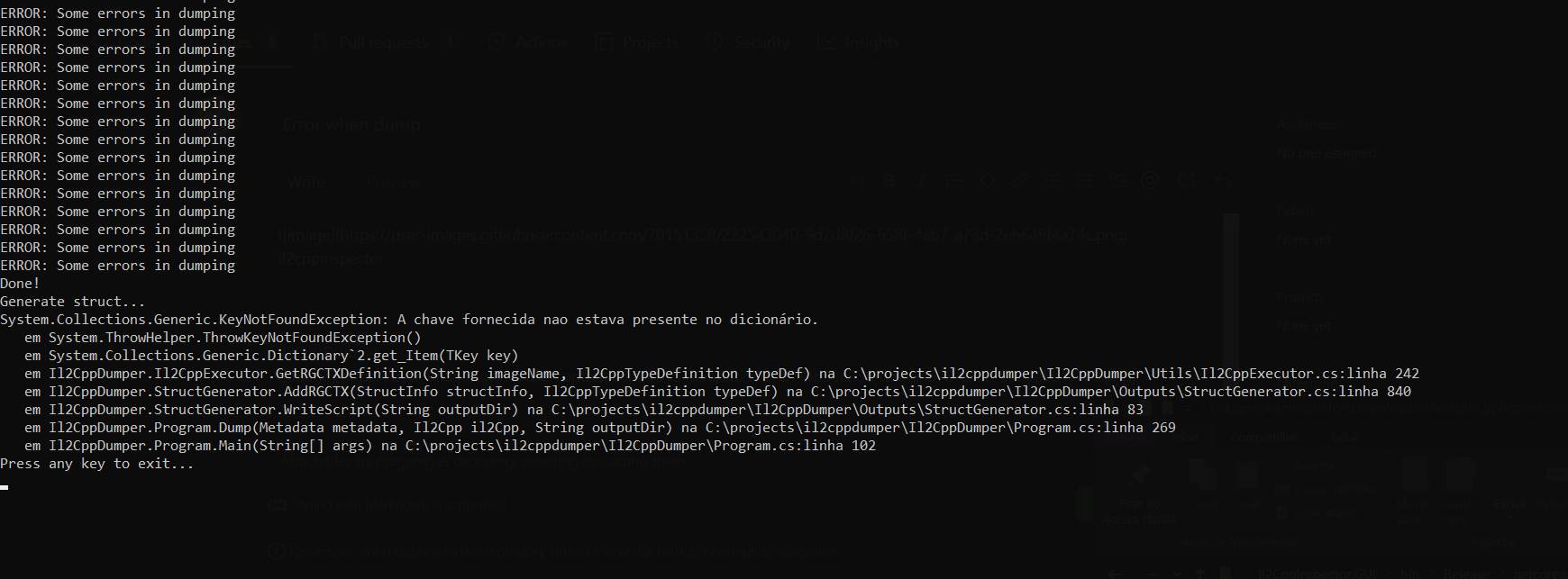This screenshot has height=579, width=1568.
Task: Click the Italic formatting icon
Action: click(922, 180)
